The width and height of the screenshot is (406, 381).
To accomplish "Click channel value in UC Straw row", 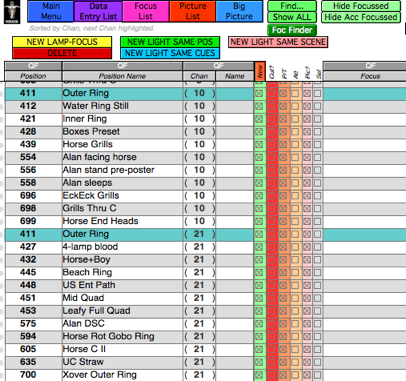I will 199,362.
